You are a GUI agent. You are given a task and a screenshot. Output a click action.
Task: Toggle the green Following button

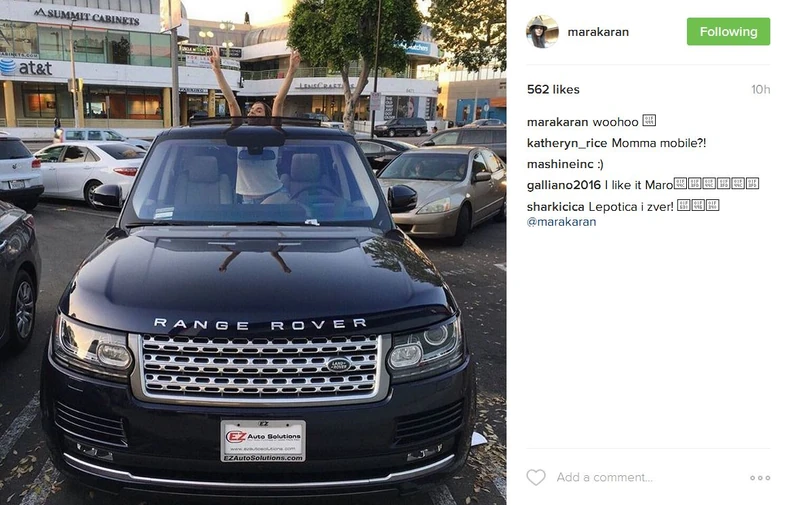[x=728, y=31]
